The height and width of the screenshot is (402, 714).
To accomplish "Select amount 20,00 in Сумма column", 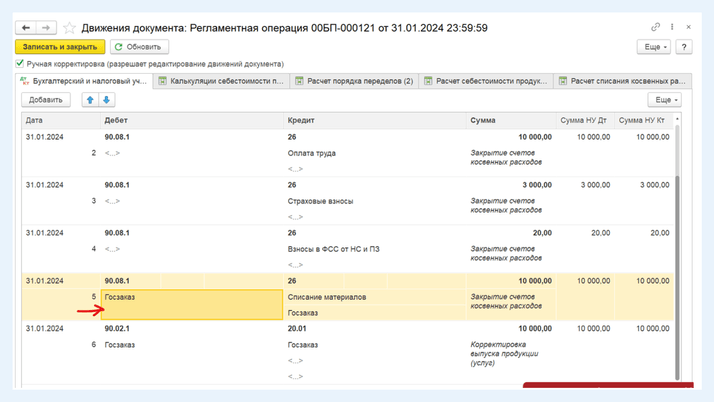I will pyautogui.click(x=542, y=233).
